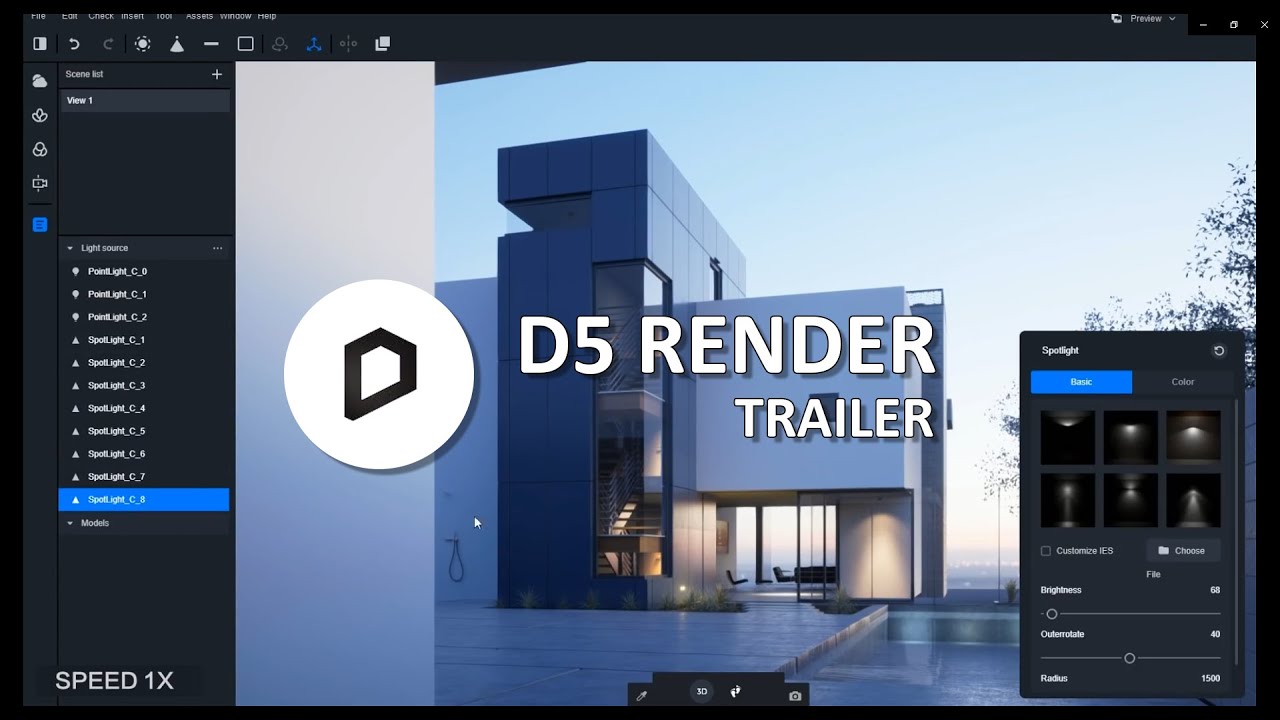The image size is (1280, 720).
Task: Click the duplicate layers toolbar icon
Action: coord(382,44)
